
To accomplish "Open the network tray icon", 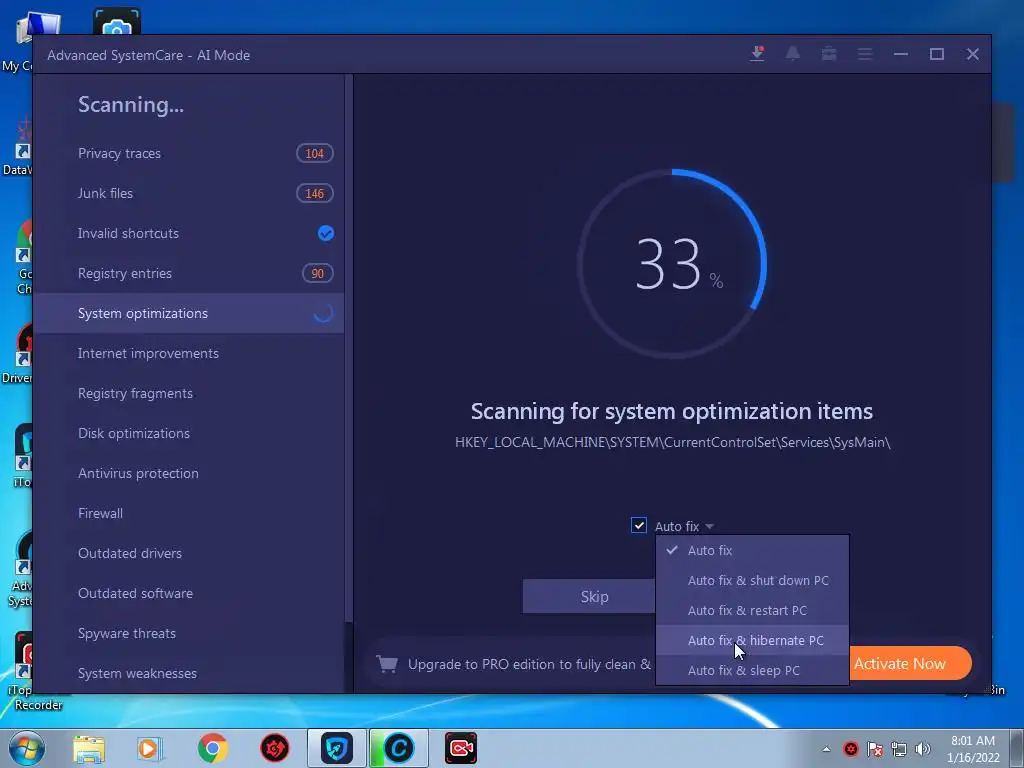I will click(899, 749).
